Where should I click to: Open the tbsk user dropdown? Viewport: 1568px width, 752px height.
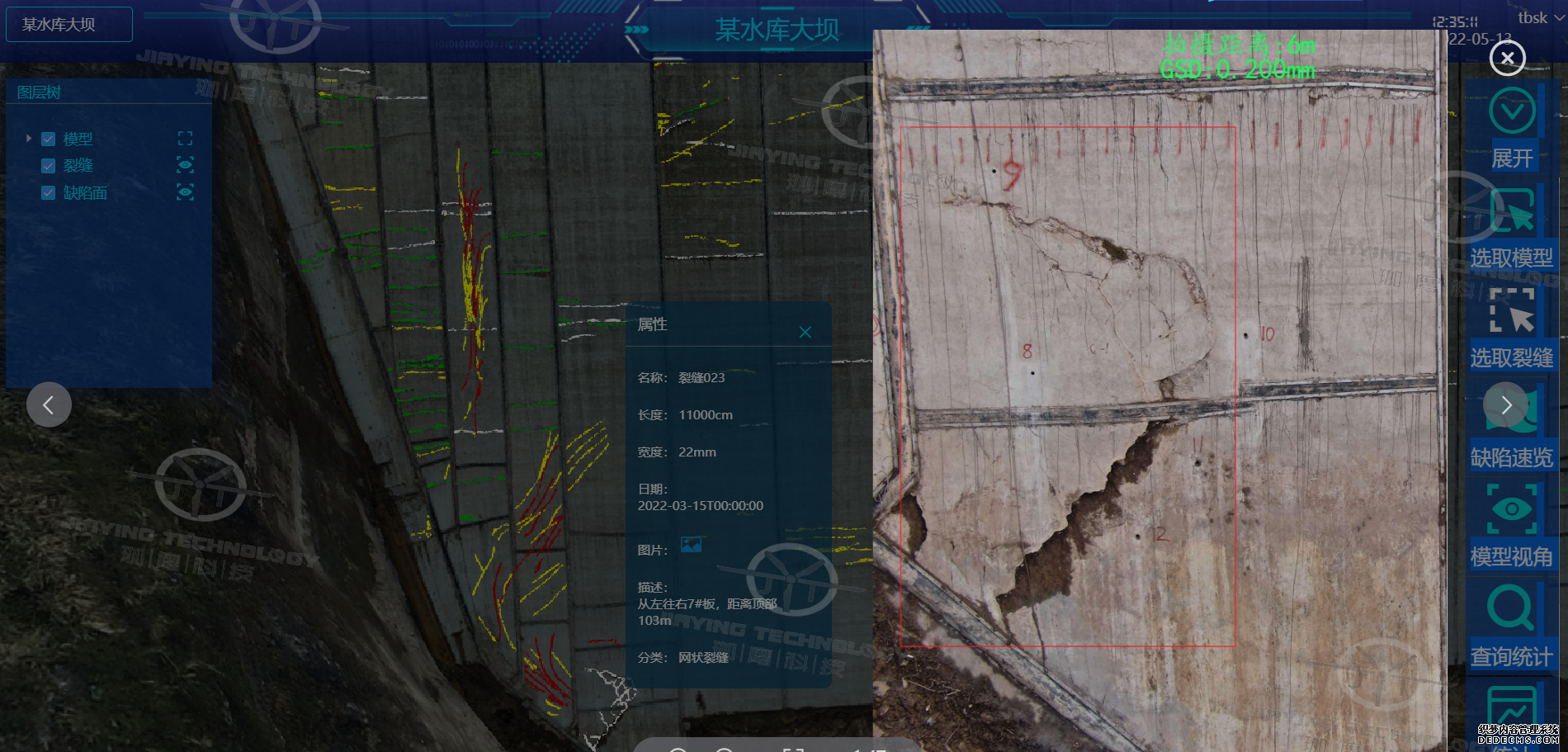click(x=1541, y=17)
